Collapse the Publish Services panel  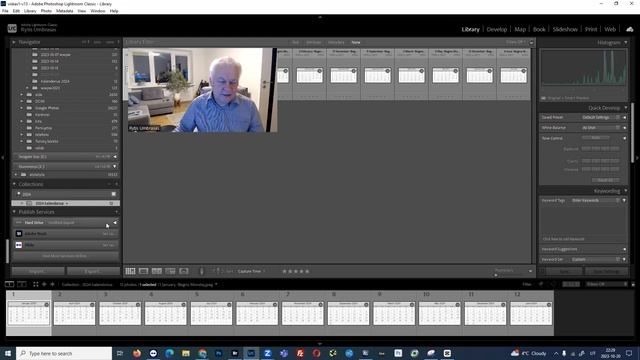[x=14, y=212]
